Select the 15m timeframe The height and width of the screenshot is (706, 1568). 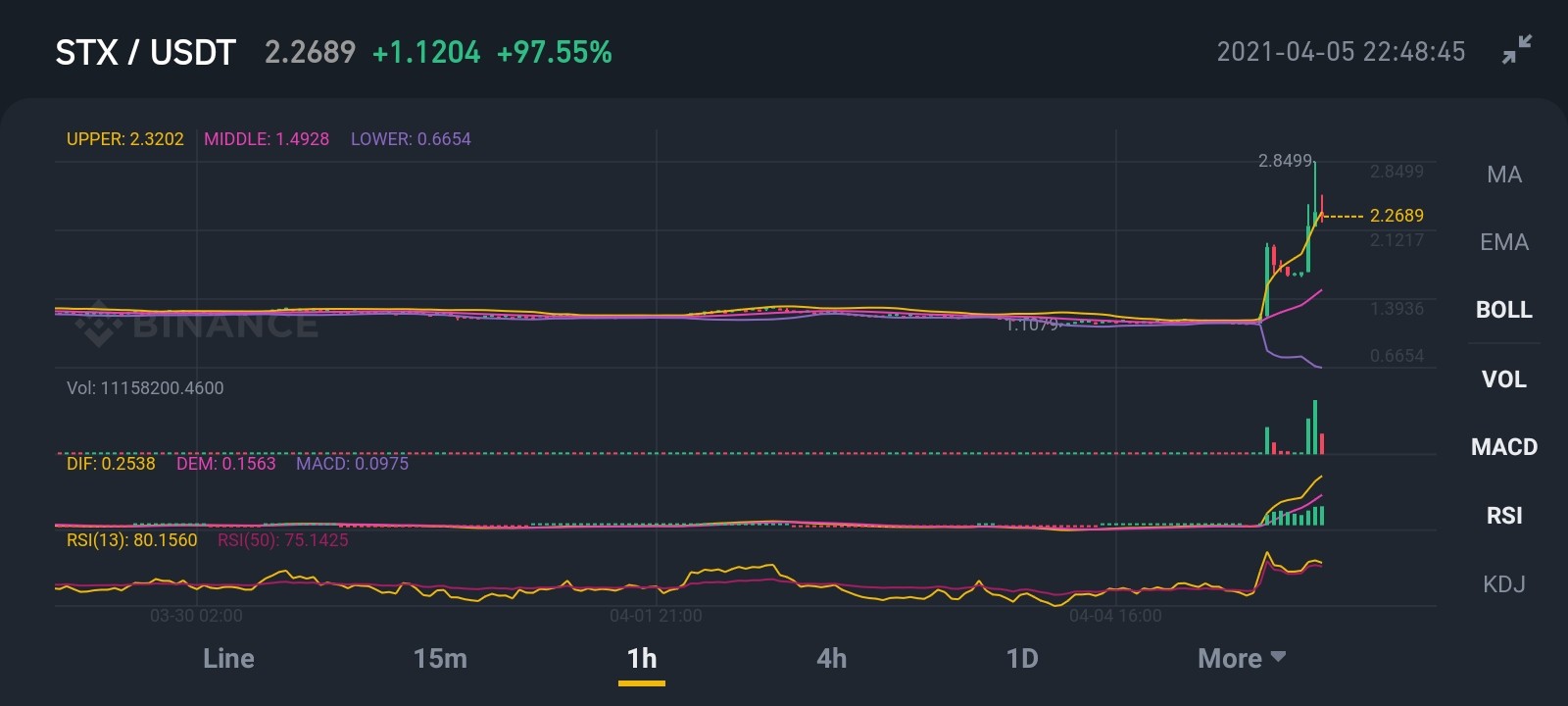pyautogui.click(x=440, y=658)
